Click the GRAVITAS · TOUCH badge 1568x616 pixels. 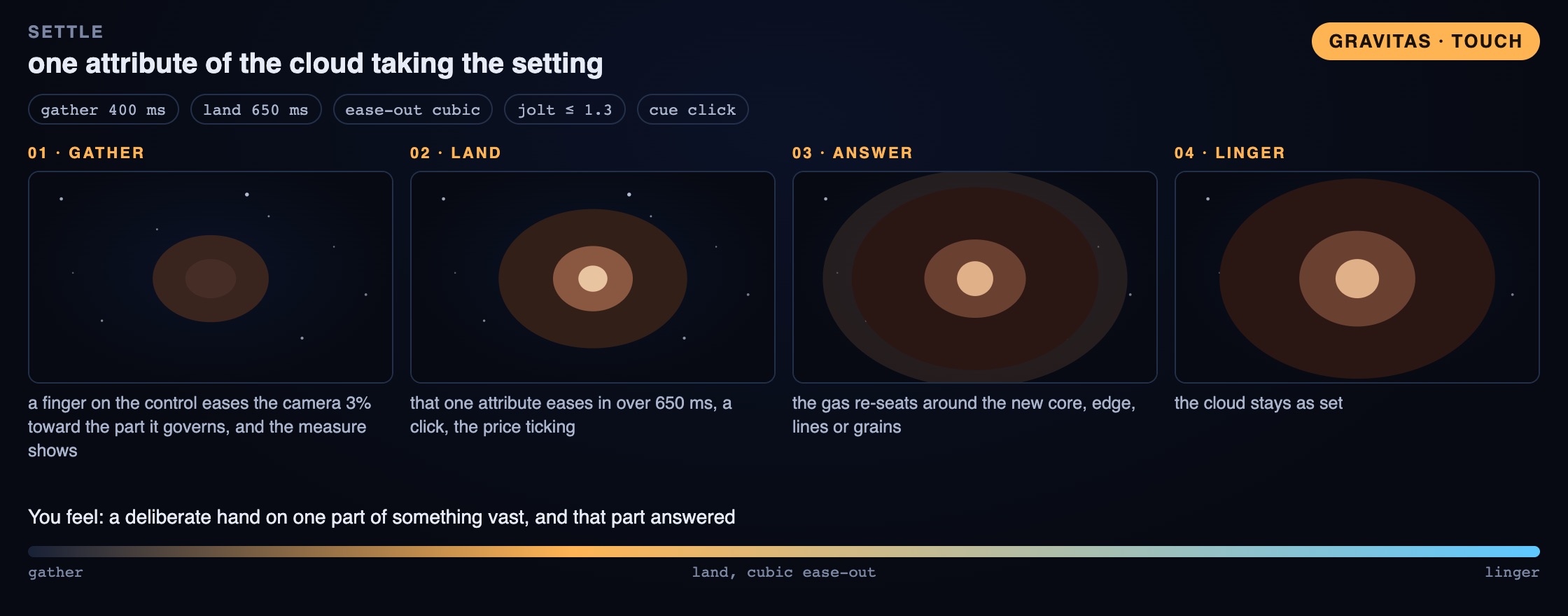[x=1425, y=41]
